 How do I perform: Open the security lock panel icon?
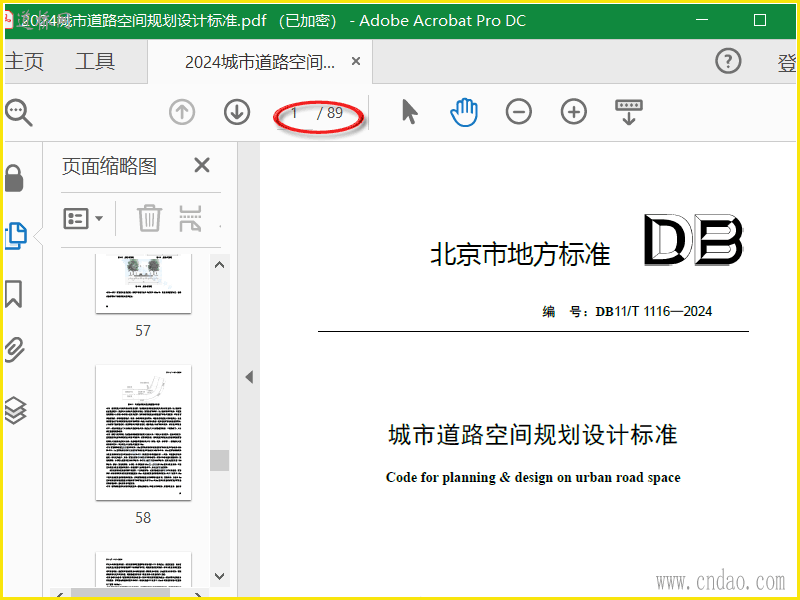[14, 178]
